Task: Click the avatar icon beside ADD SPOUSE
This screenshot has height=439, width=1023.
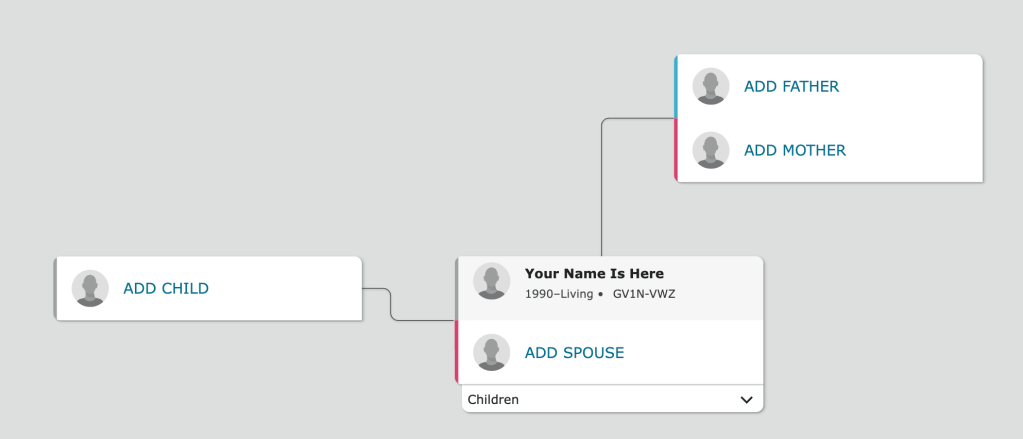Action: (491, 352)
